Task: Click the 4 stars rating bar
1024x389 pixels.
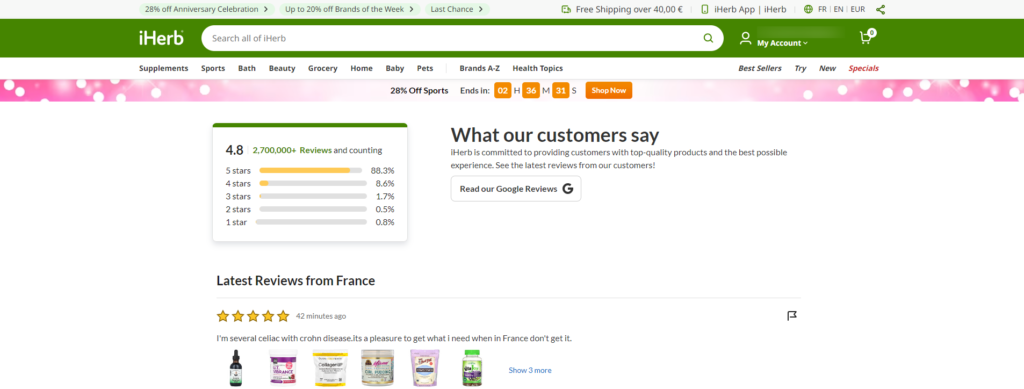Action: [313, 183]
